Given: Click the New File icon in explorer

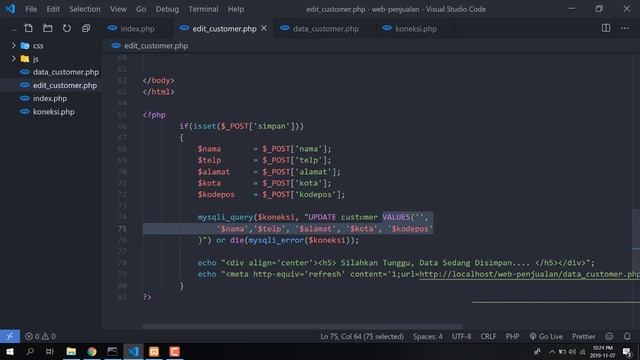Looking at the screenshot, I should (x=28, y=28).
